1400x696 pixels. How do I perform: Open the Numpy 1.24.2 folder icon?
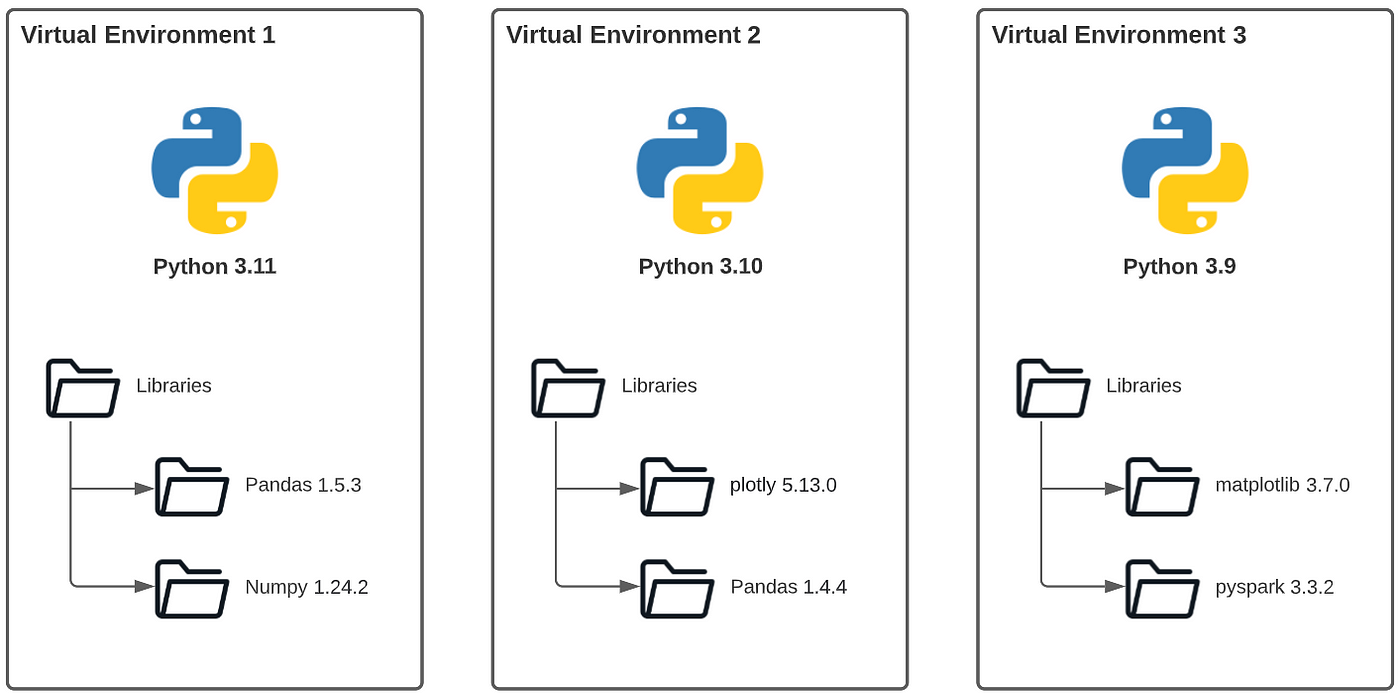tap(192, 588)
